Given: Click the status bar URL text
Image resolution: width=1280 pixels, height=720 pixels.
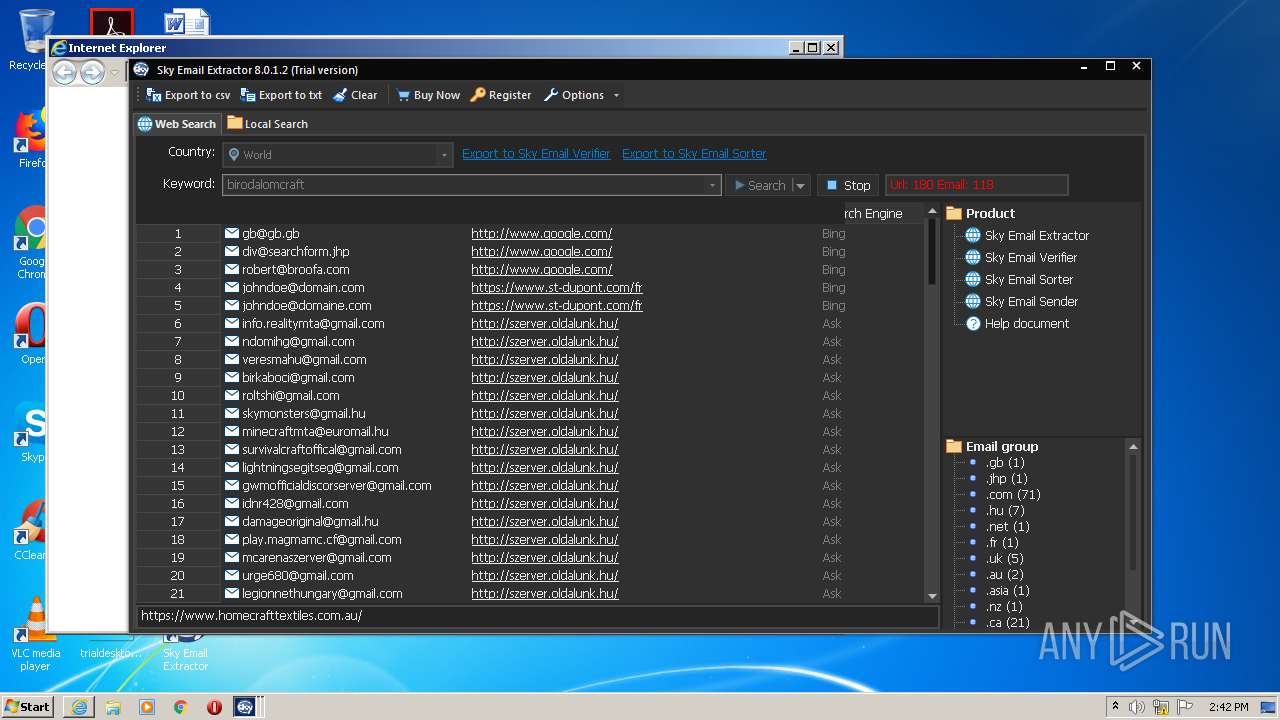Looking at the screenshot, I should [x=252, y=616].
